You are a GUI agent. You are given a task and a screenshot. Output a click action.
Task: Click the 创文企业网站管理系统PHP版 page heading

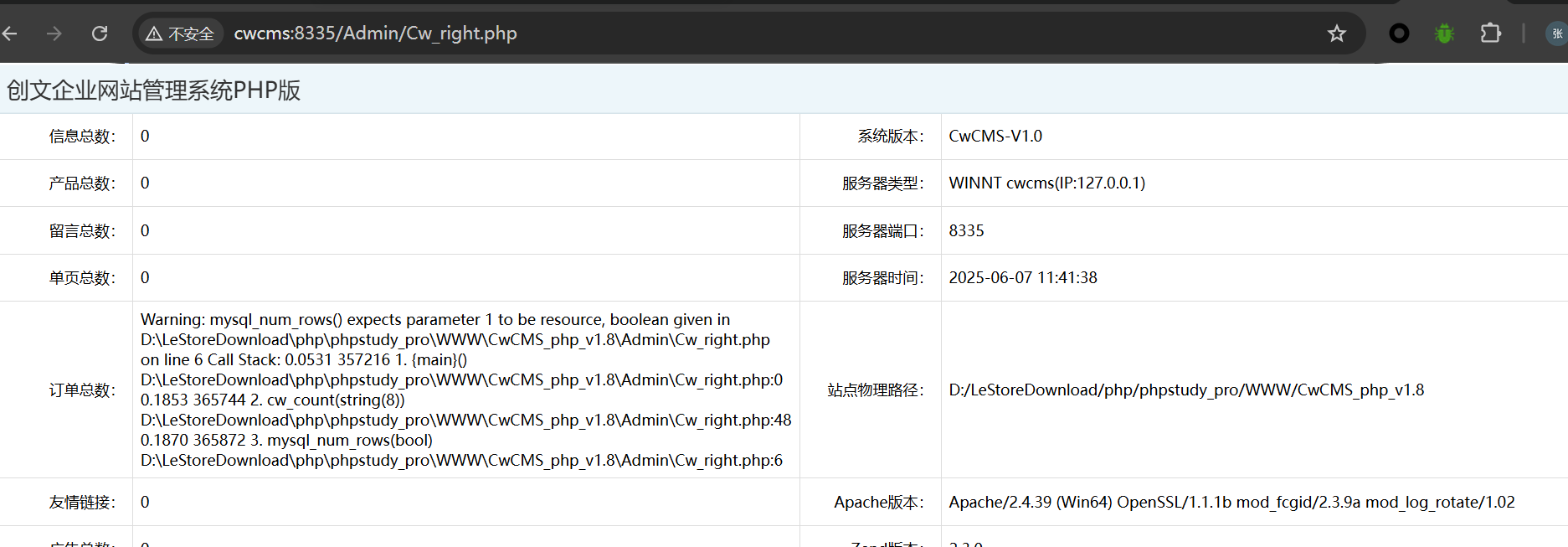(153, 90)
